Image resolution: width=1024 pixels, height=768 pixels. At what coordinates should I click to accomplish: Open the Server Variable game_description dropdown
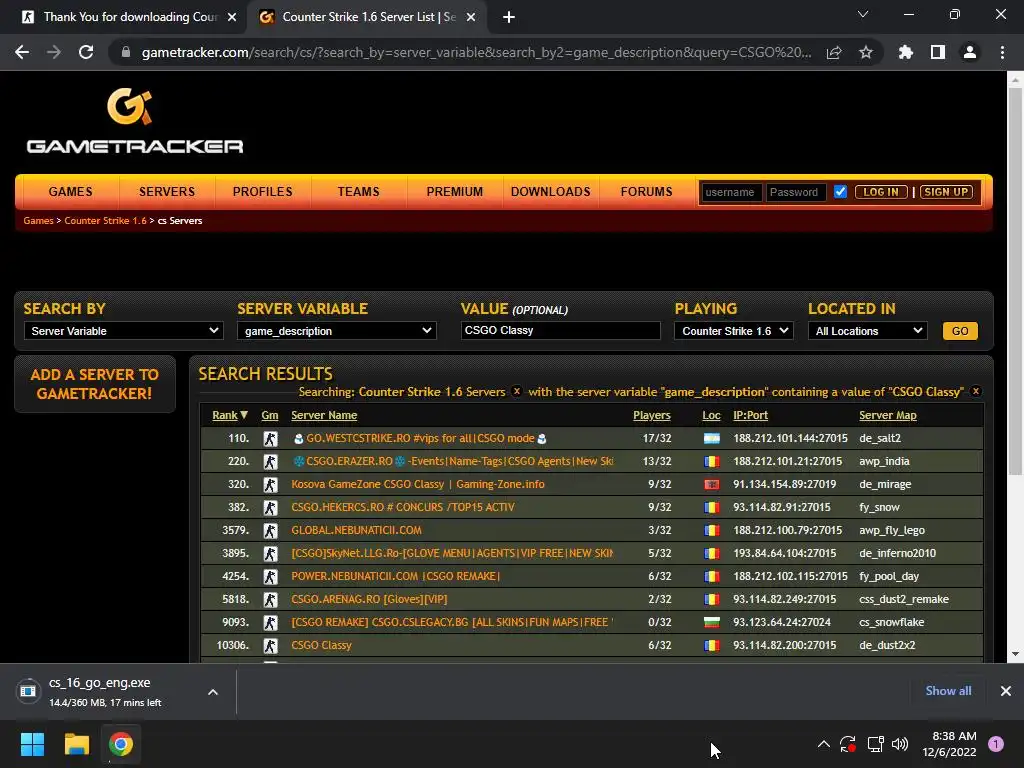coord(336,330)
